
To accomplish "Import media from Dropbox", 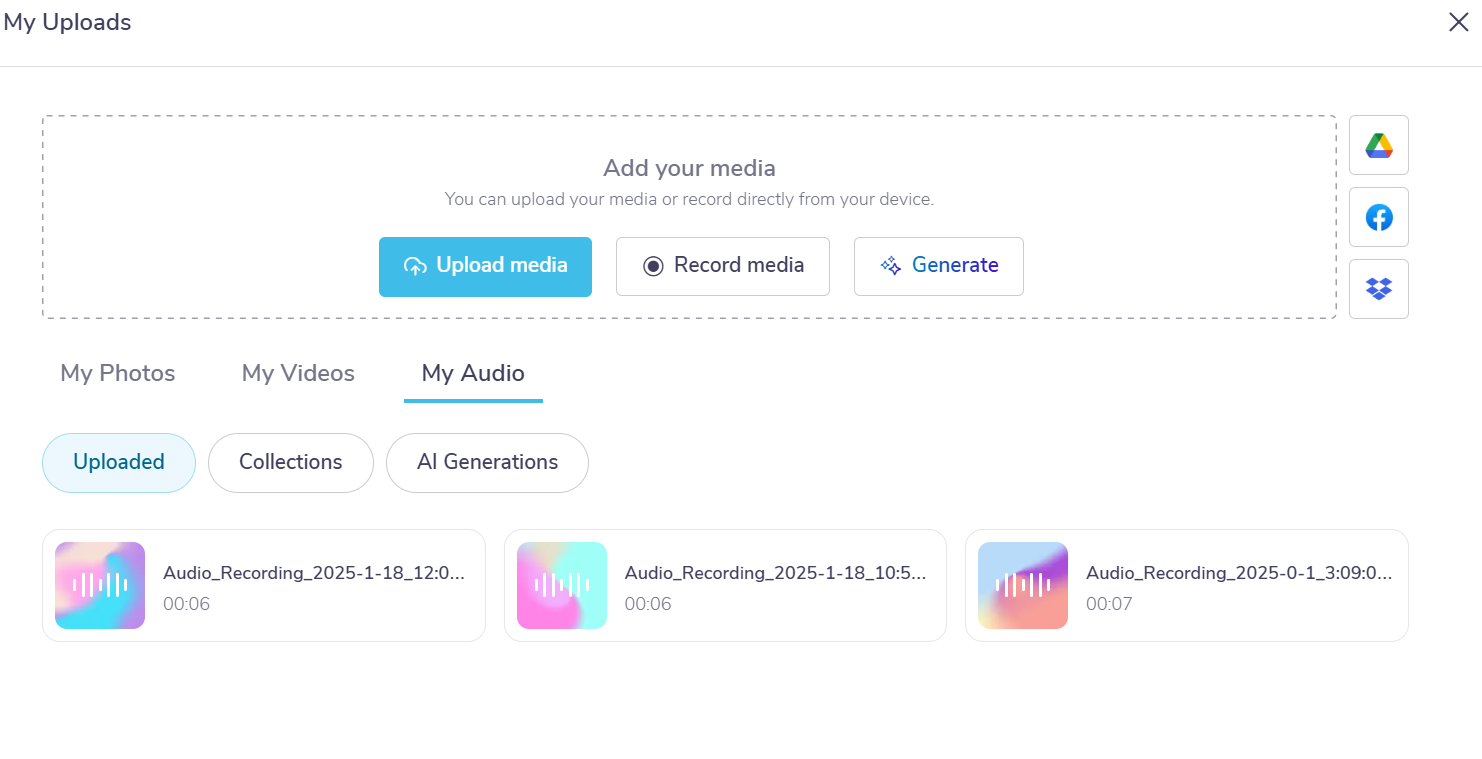I will (x=1378, y=288).
